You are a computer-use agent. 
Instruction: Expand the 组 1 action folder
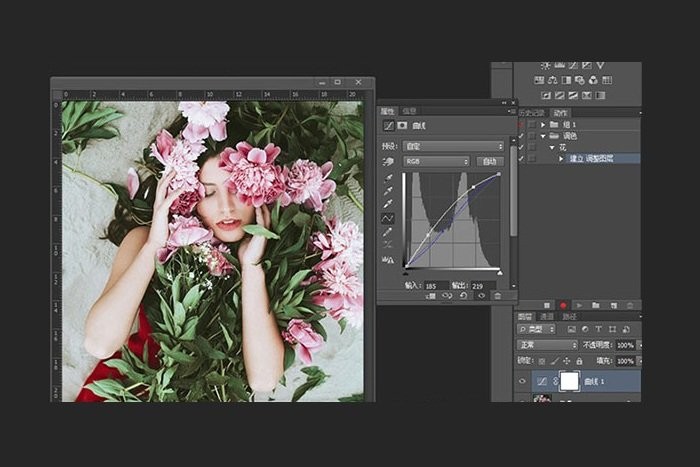coord(542,124)
